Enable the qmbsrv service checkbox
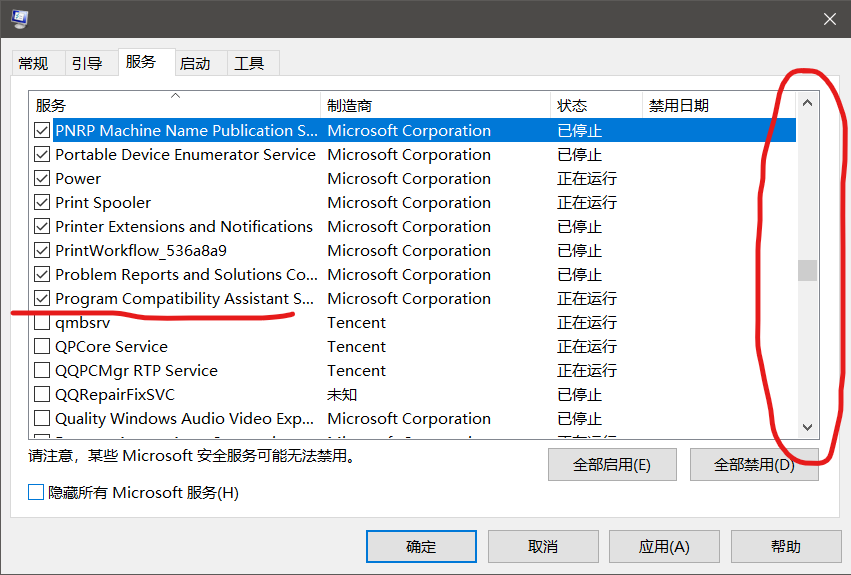 42,323
